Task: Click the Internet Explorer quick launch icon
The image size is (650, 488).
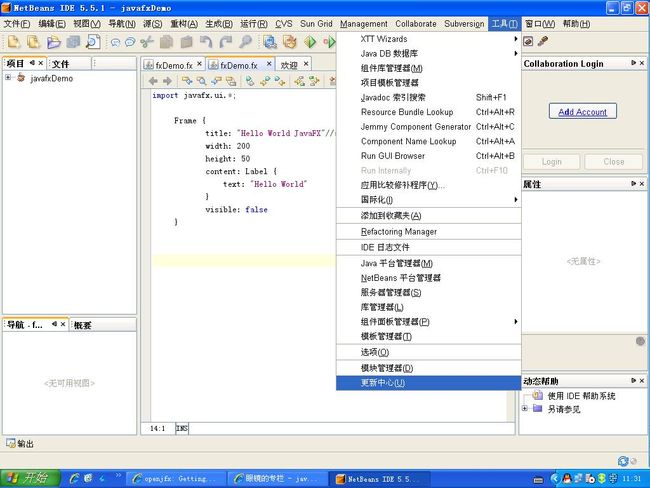Action: (x=74, y=478)
